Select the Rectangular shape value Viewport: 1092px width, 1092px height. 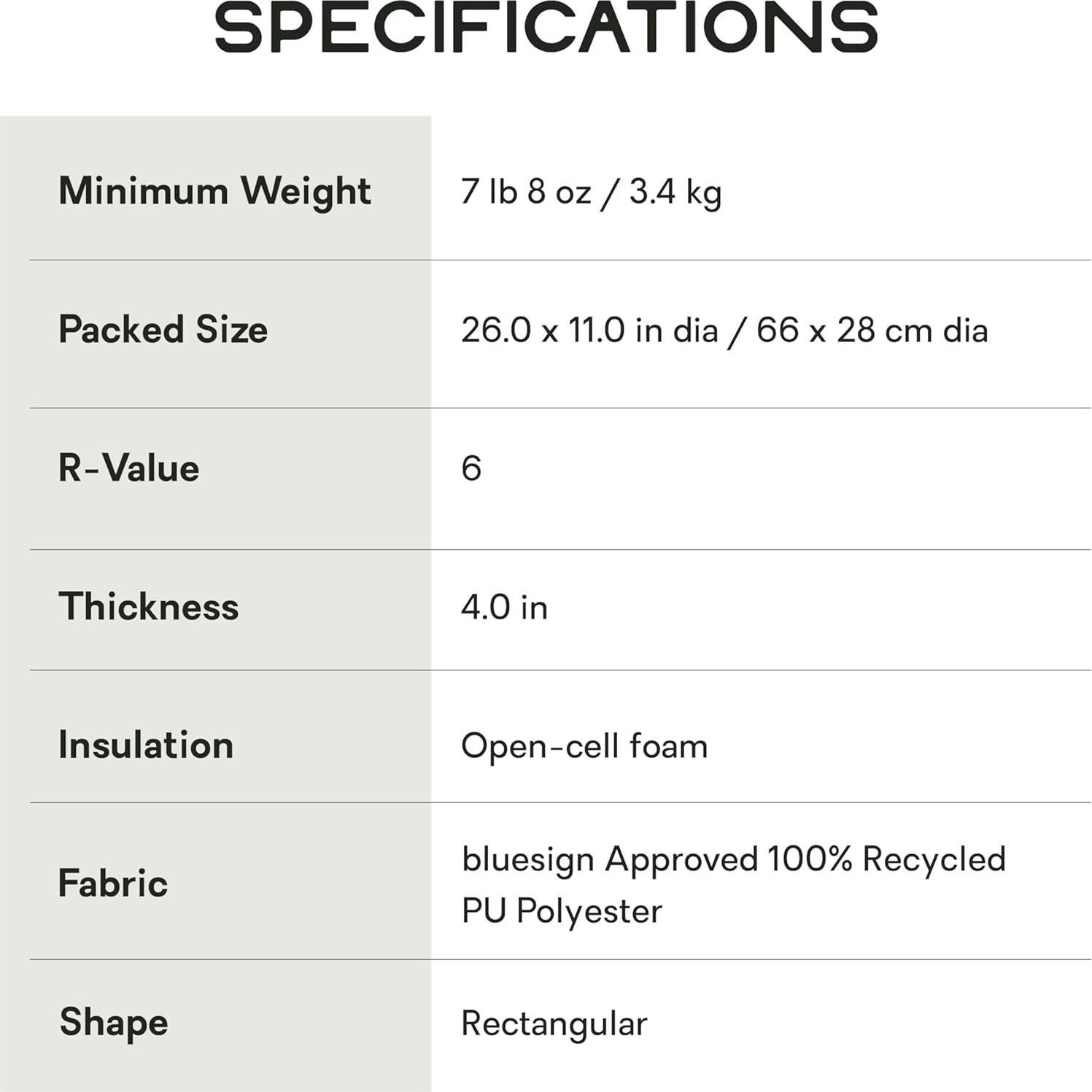[554, 1023]
